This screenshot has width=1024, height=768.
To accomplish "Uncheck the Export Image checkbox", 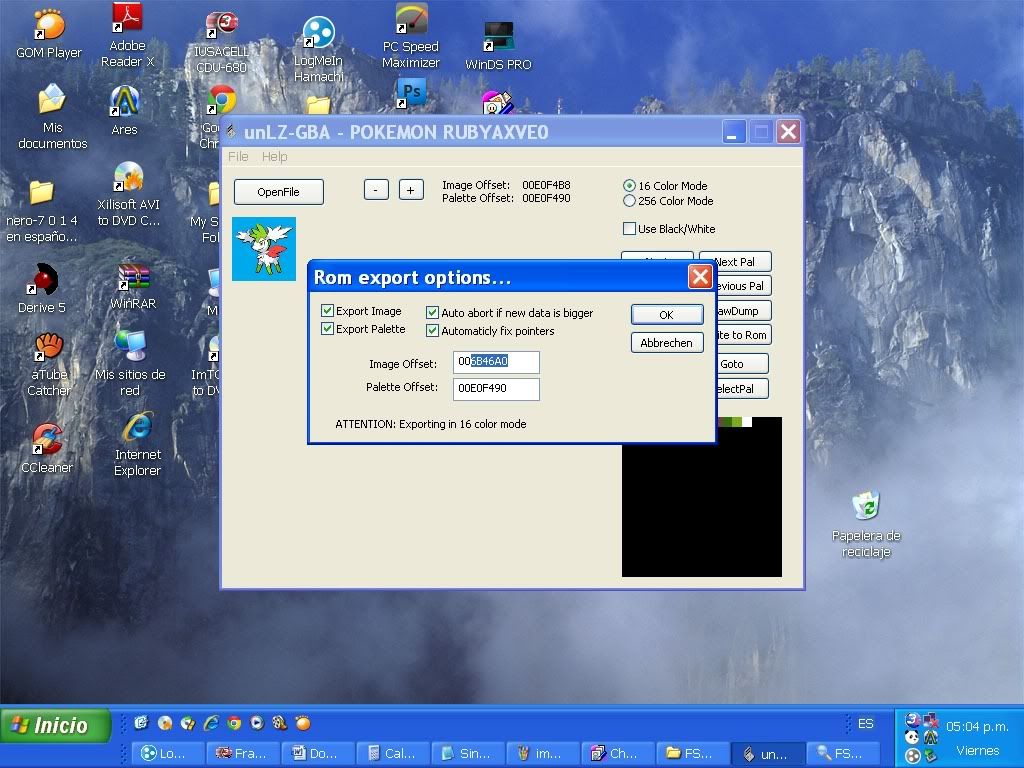I will click(x=327, y=310).
